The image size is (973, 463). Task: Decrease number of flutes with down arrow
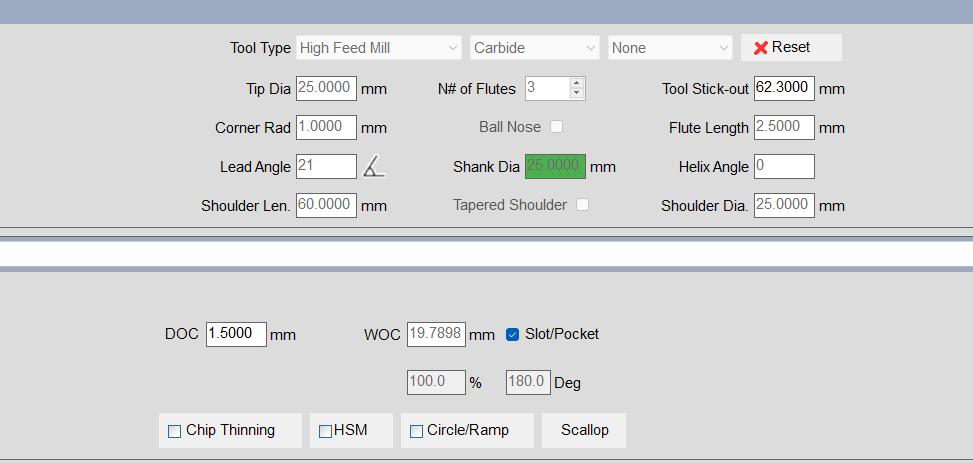576,93
